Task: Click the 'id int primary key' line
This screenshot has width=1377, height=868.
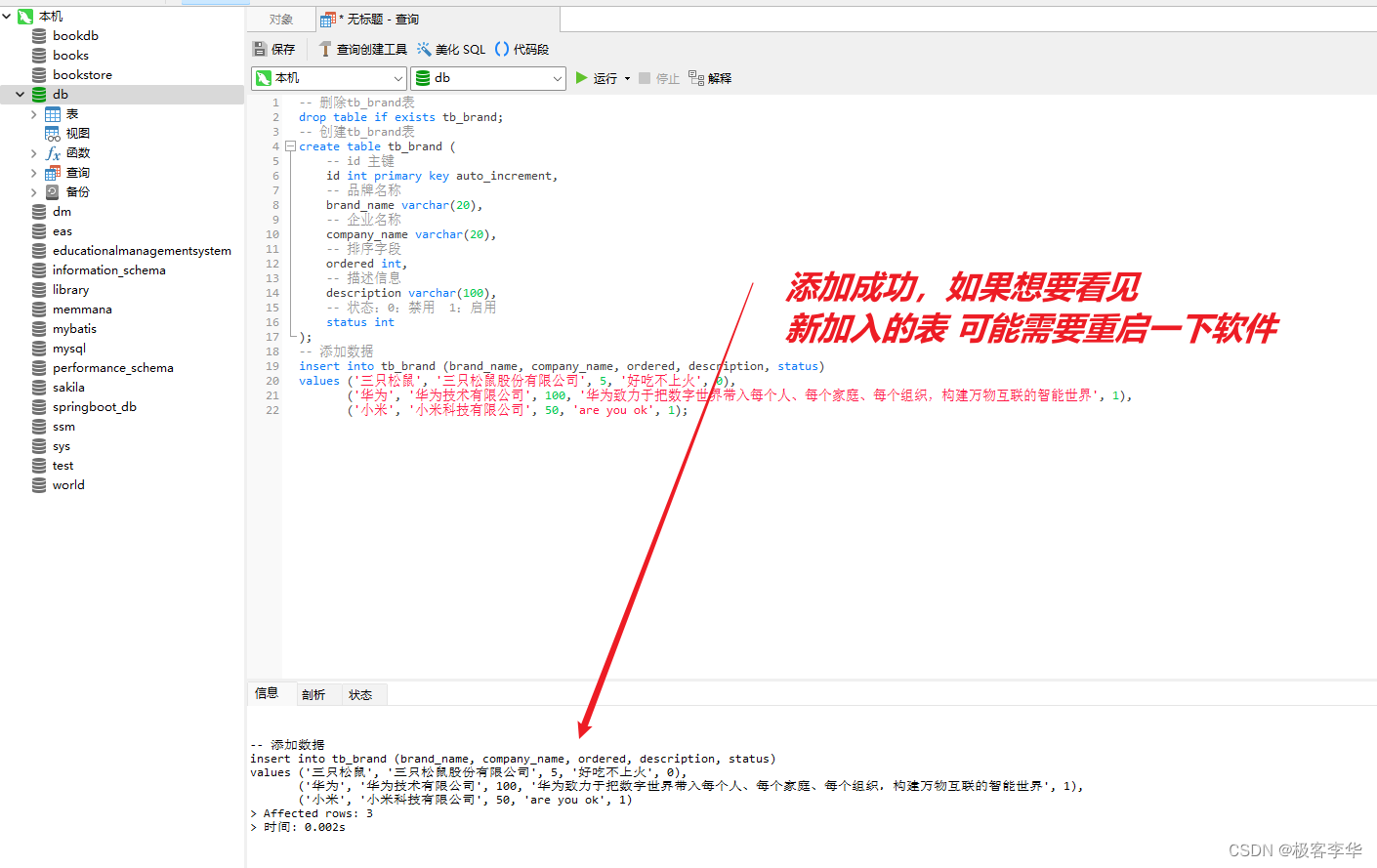Action: [442, 176]
